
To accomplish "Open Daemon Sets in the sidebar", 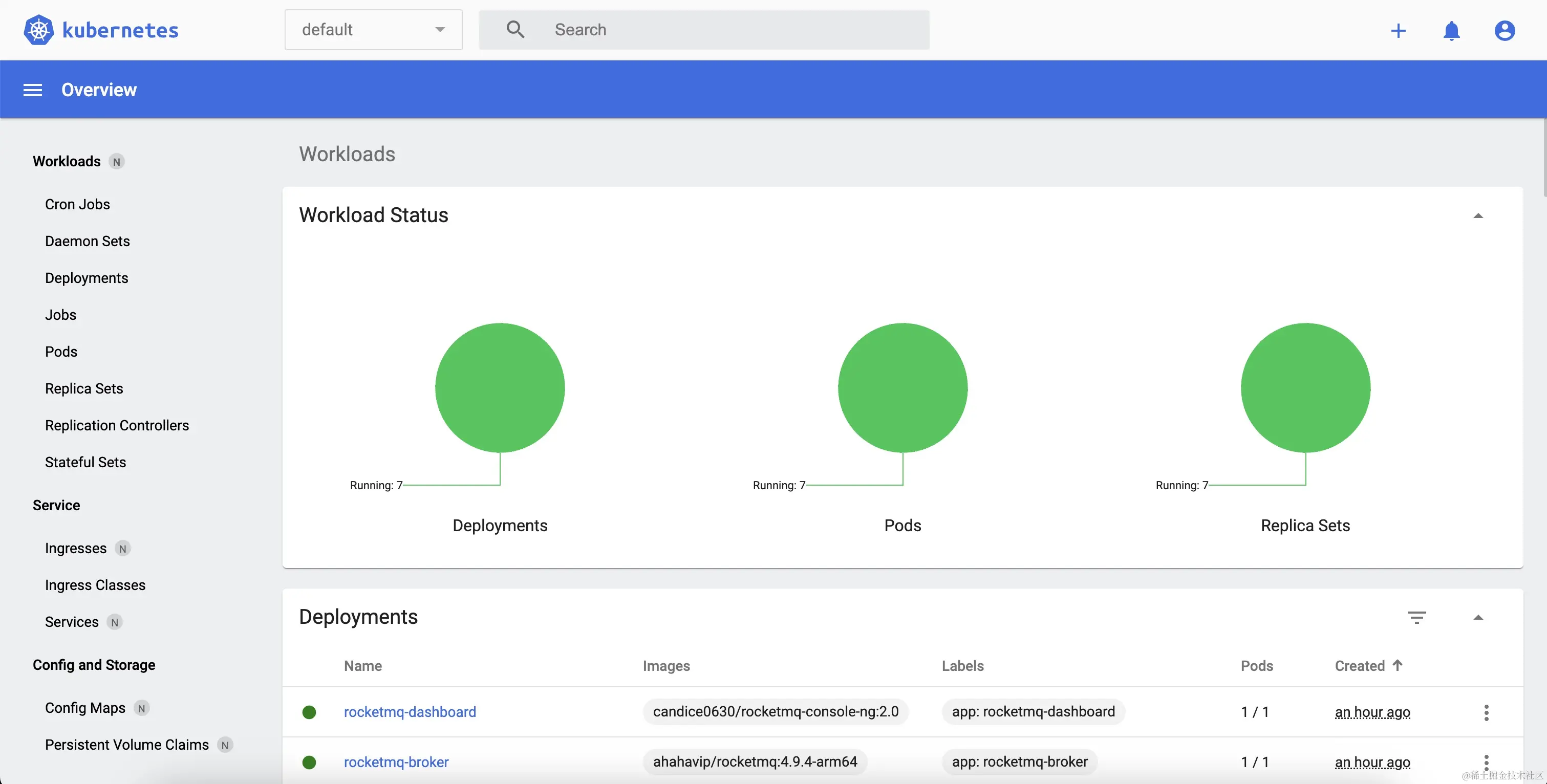I will (x=87, y=241).
